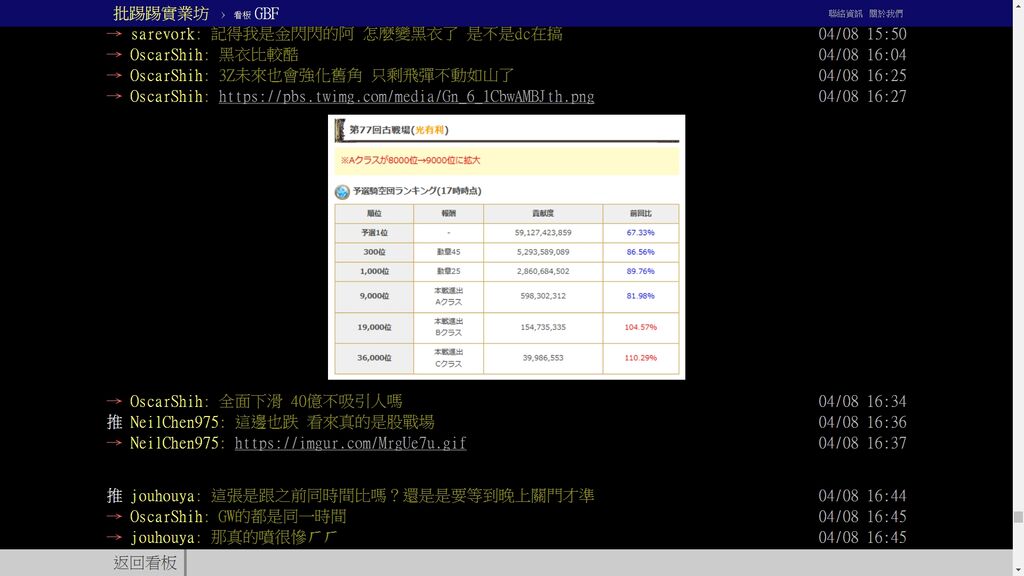Click the arrow tag before sarevork's comment

click(114, 34)
